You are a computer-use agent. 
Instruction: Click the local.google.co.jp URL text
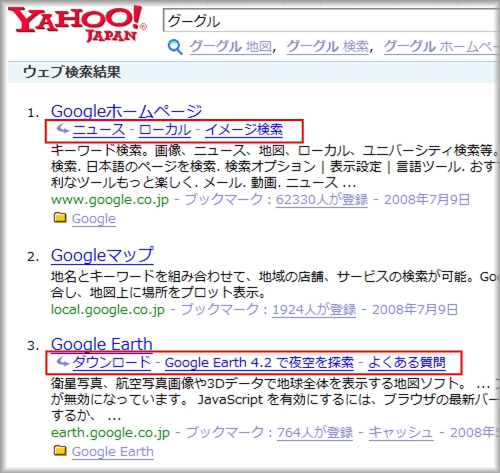pyautogui.click(x=108, y=310)
